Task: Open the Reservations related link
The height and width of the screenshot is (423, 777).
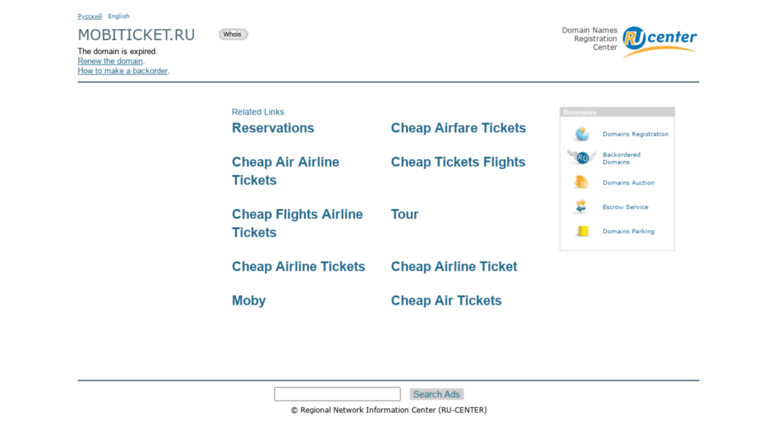Action: pyautogui.click(x=273, y=128)
